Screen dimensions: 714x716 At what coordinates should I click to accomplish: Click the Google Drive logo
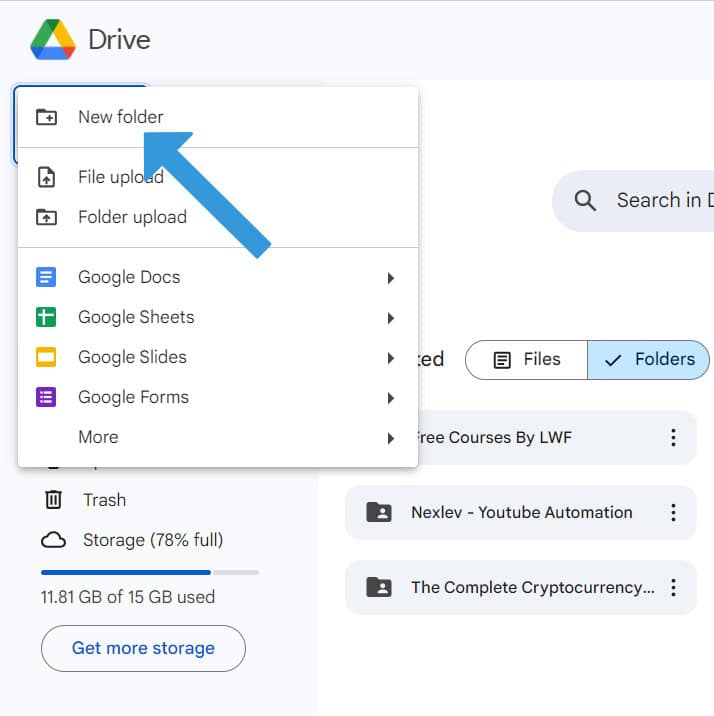53,39
